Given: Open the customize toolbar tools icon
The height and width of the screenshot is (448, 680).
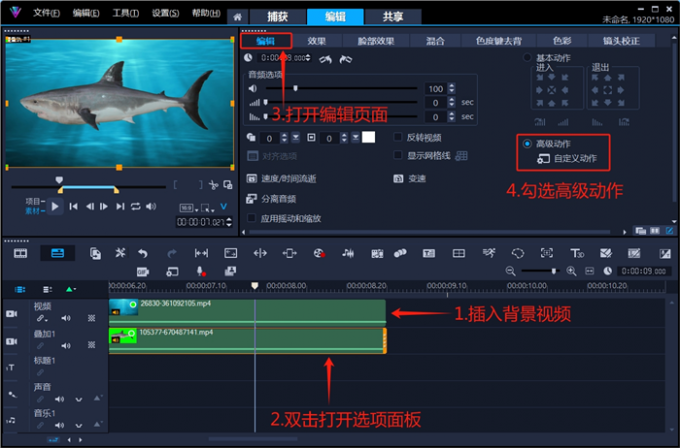Looking at the screenshot, I should (120, 253).
